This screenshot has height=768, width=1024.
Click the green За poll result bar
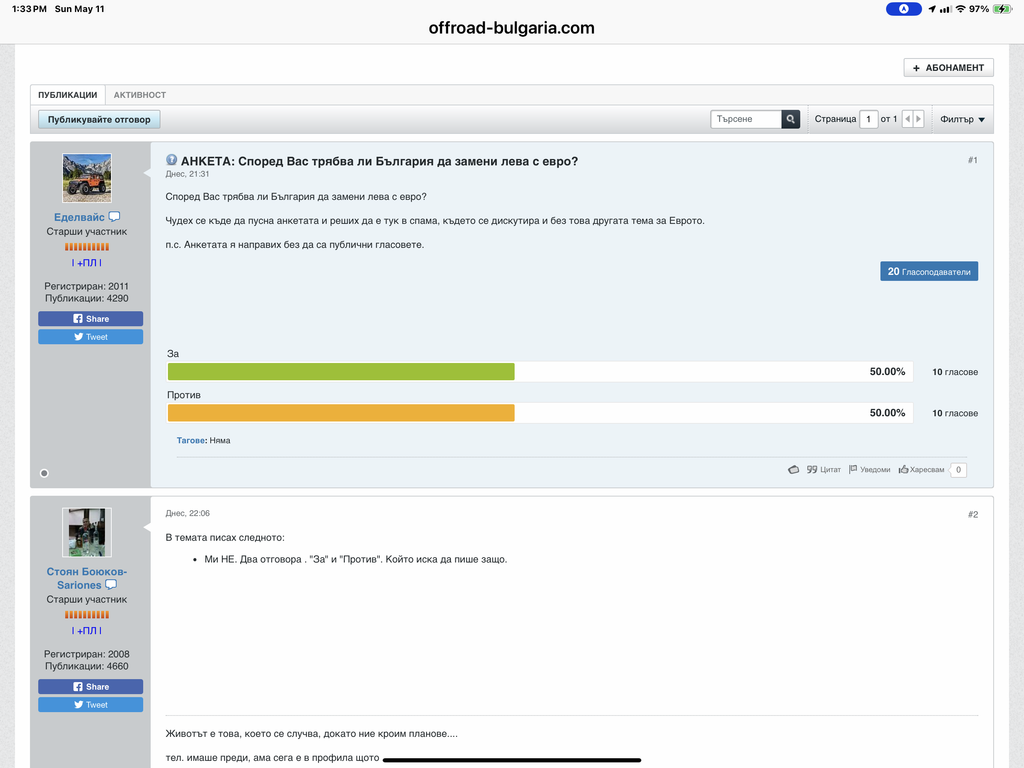341,372
